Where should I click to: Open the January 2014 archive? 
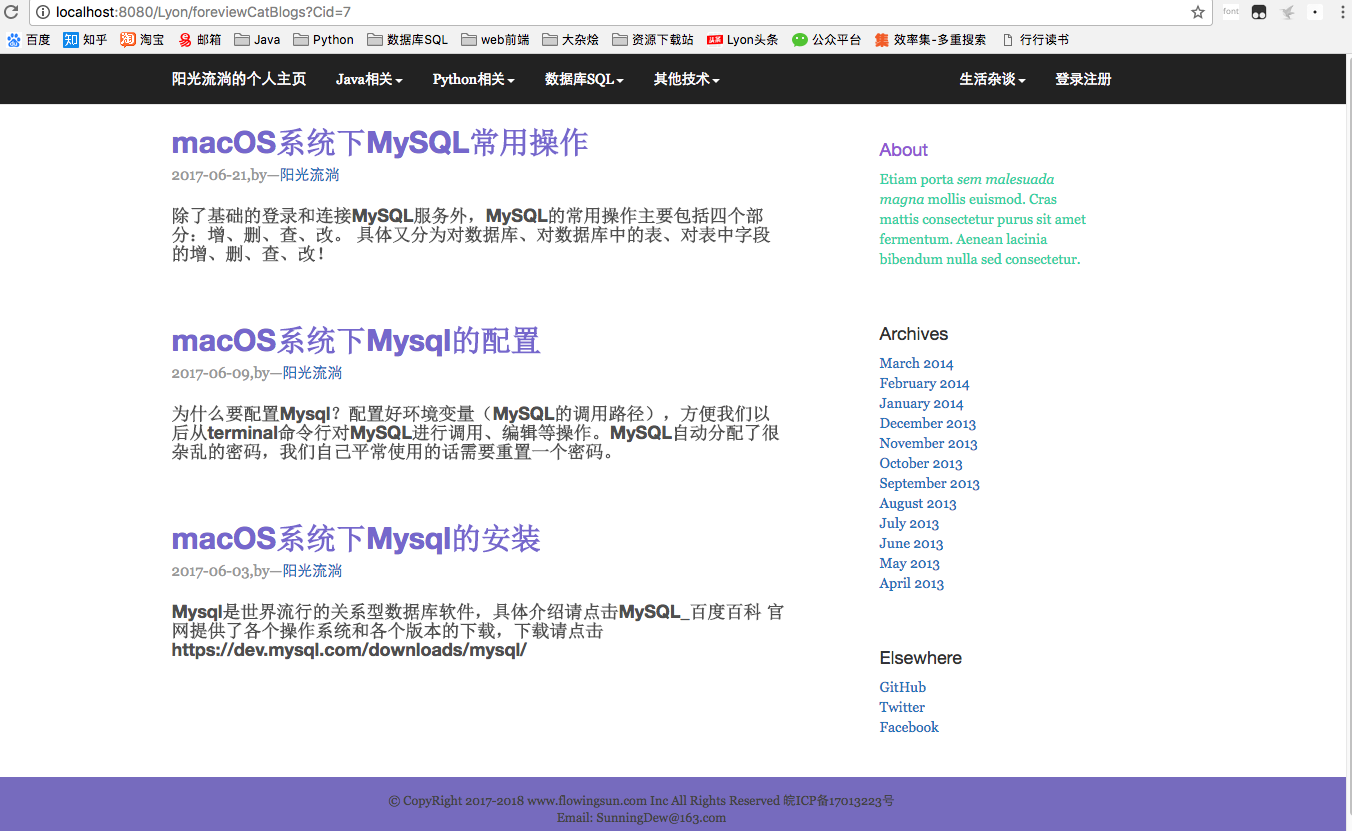(x=921, y=403)
